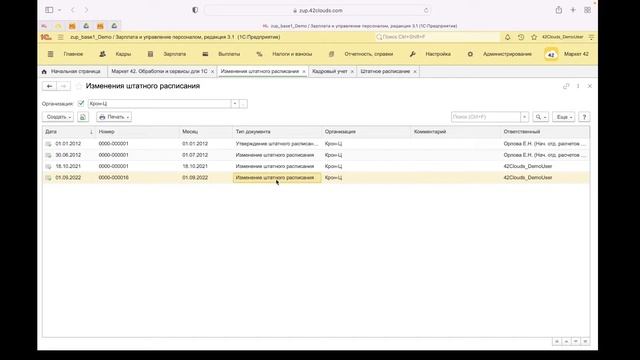Select the row dated 01.01.2012
This screenshot has width=640, height=360.
pyautogui.click(x=316, y=144)
